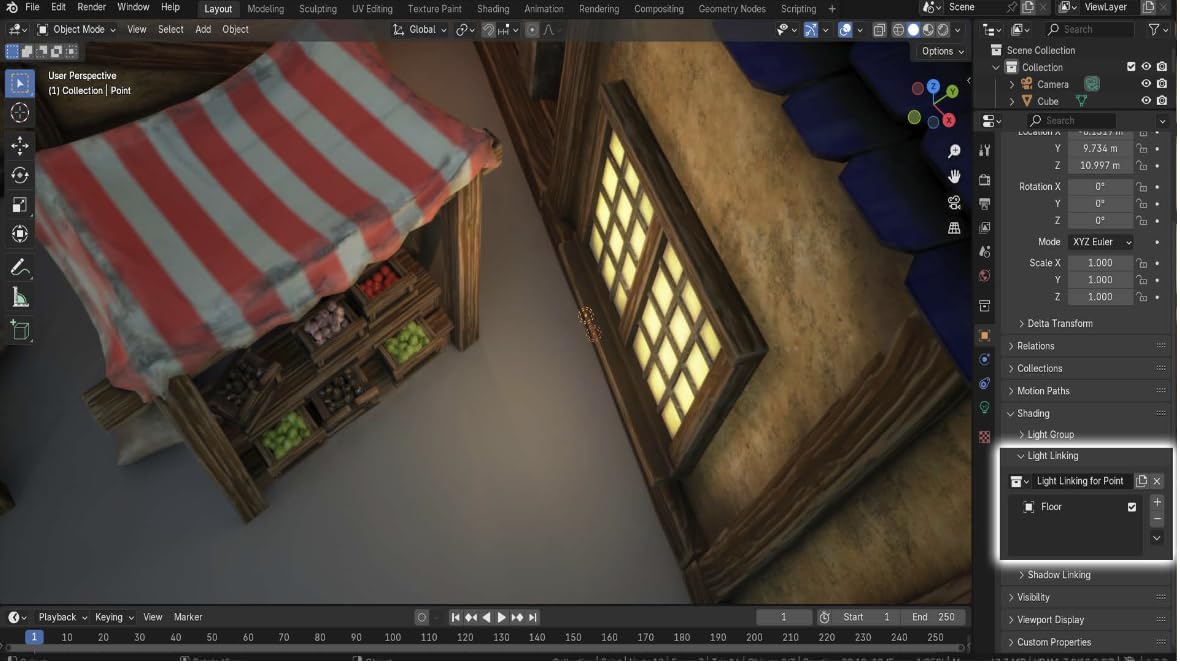Open the viewport Options dropdown
Viewport: 1180px width, 666px height.
click(x=944, y=51)
